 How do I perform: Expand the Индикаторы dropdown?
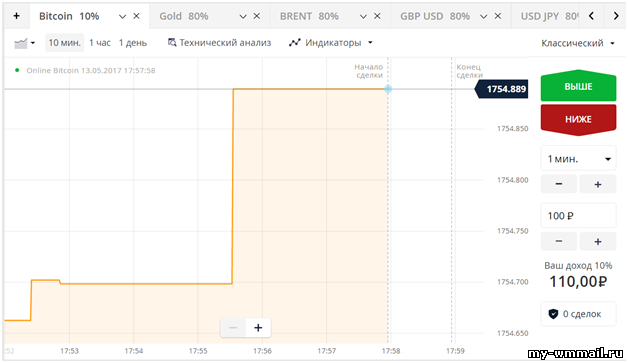coord(331,42)
